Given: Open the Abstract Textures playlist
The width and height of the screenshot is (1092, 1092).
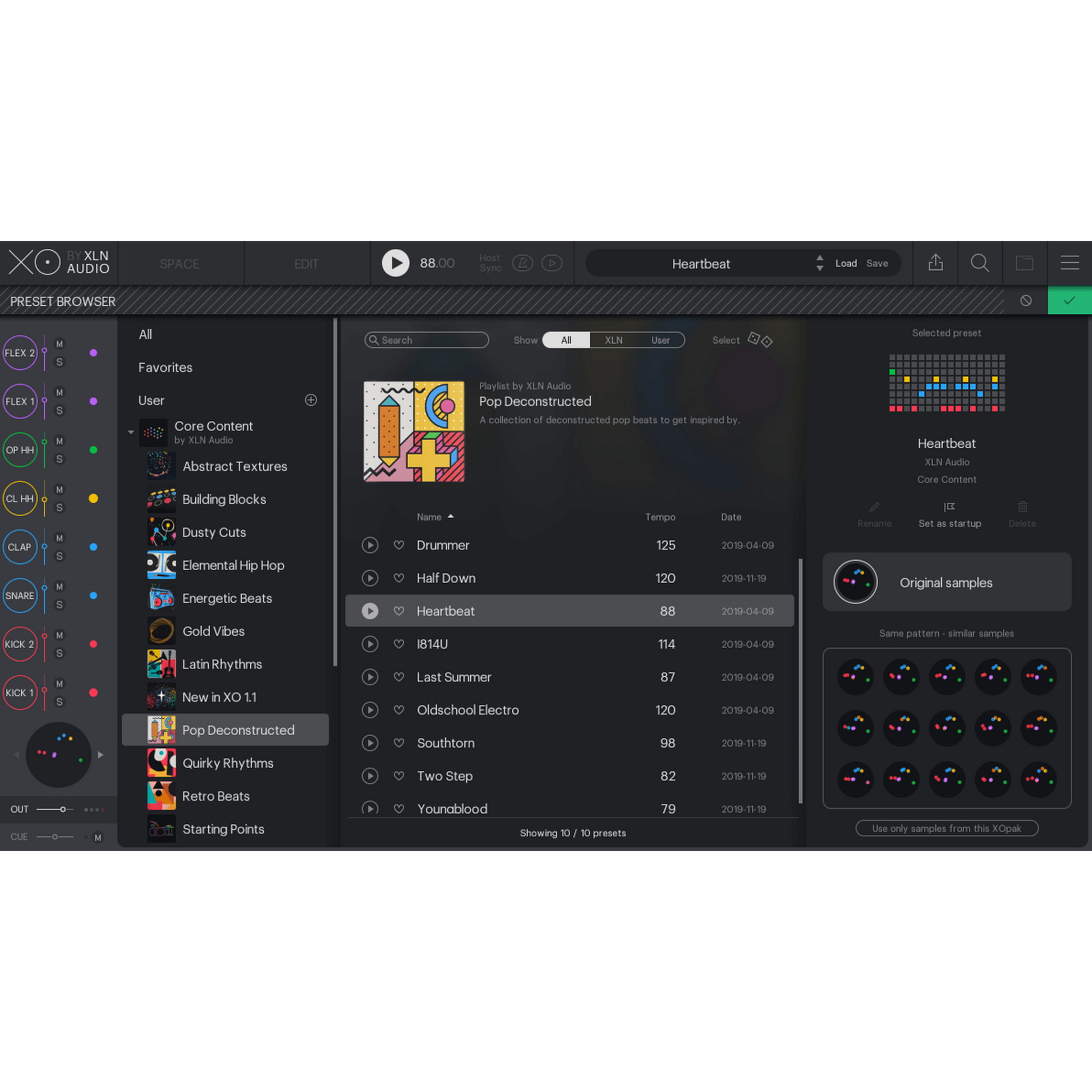Looking at the screenshot, I should pyautogui.click(x=225, y=466).
